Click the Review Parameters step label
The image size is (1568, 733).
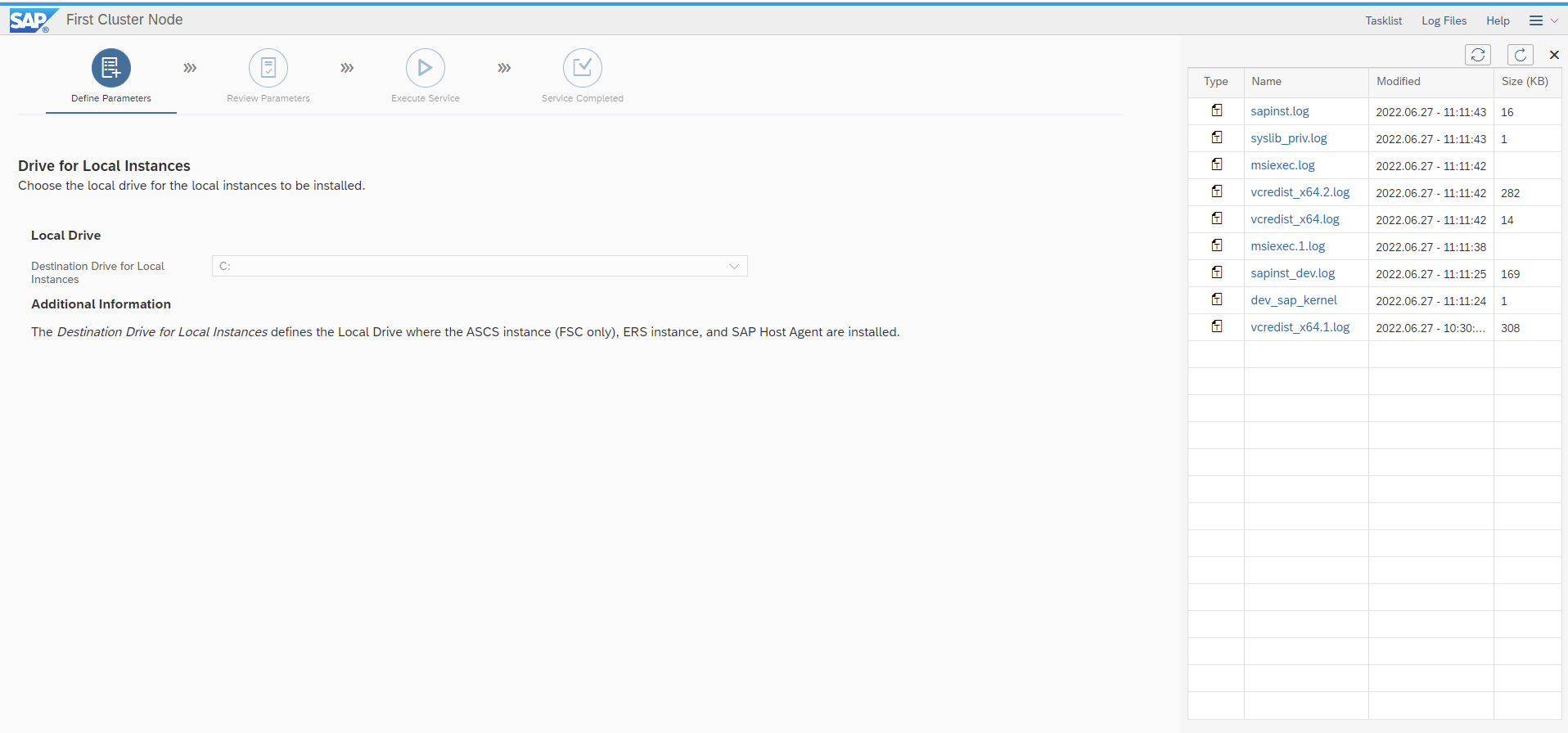coord(268,98)
